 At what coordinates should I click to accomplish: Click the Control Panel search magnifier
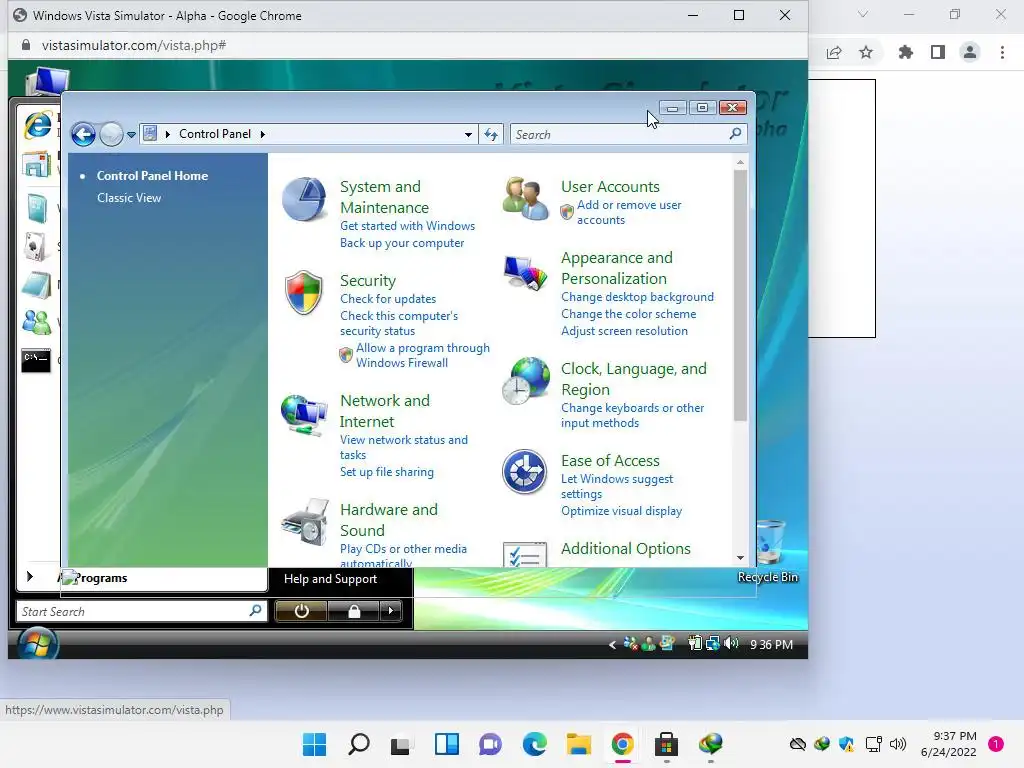pos(735,134)
